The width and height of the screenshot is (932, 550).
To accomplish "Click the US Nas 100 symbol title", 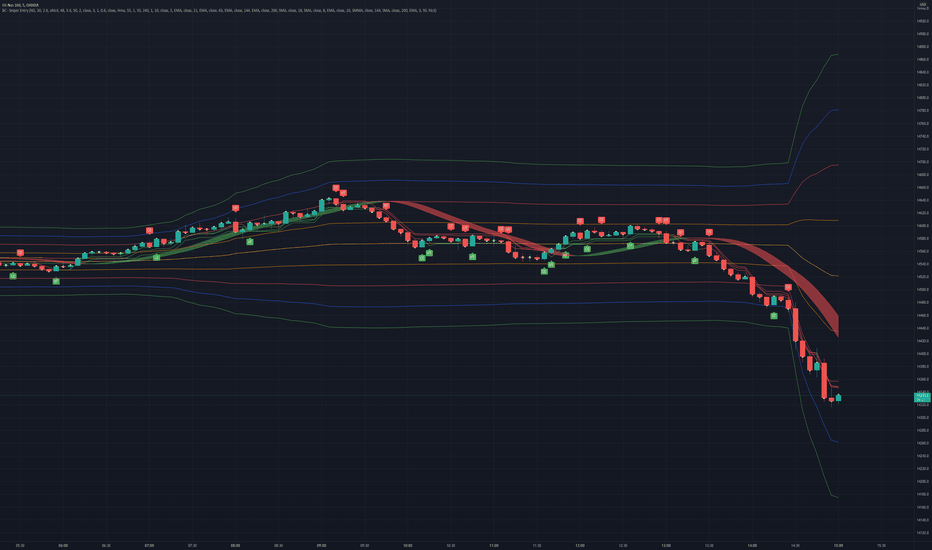I will click(x=20, y=5).
